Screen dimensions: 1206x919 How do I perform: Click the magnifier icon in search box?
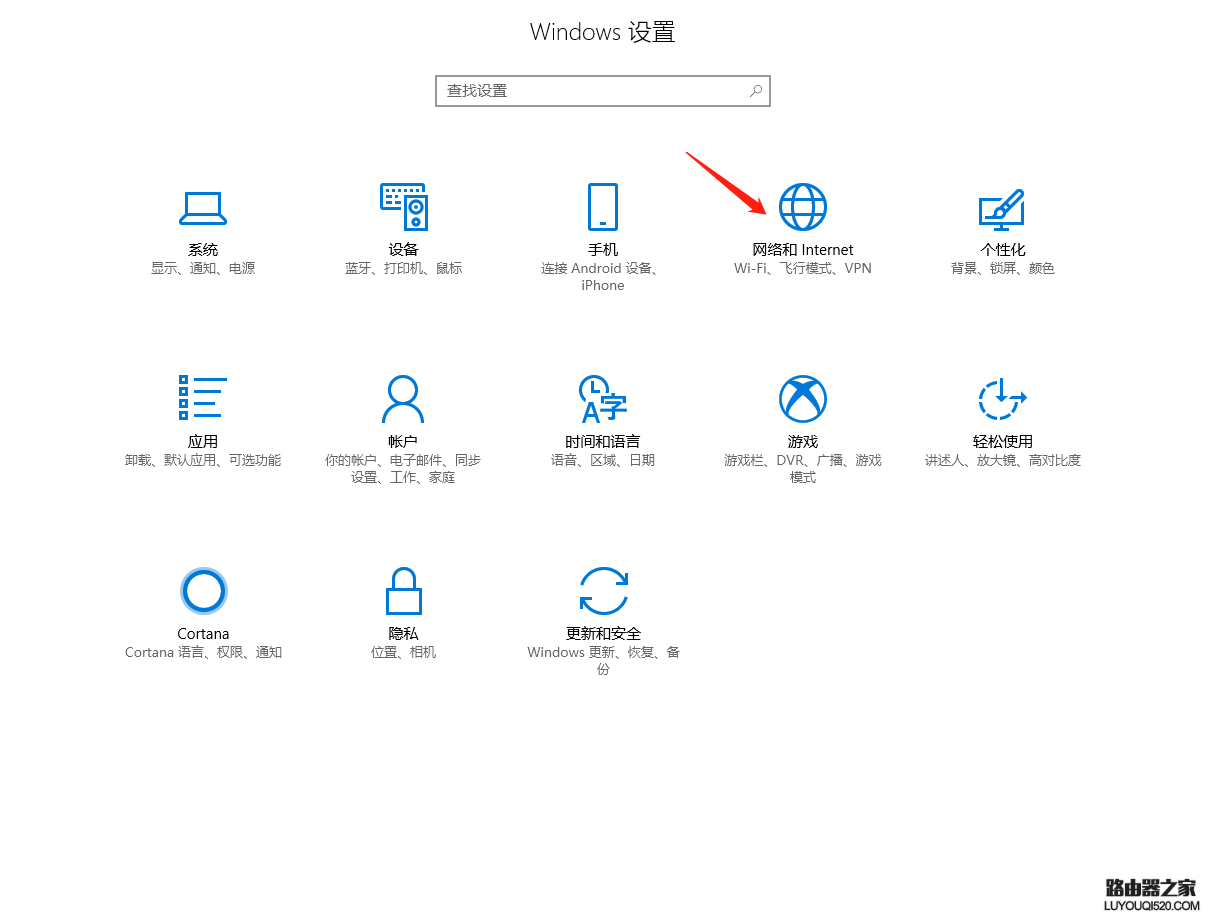pyautogui.click(x=757, y=91)
